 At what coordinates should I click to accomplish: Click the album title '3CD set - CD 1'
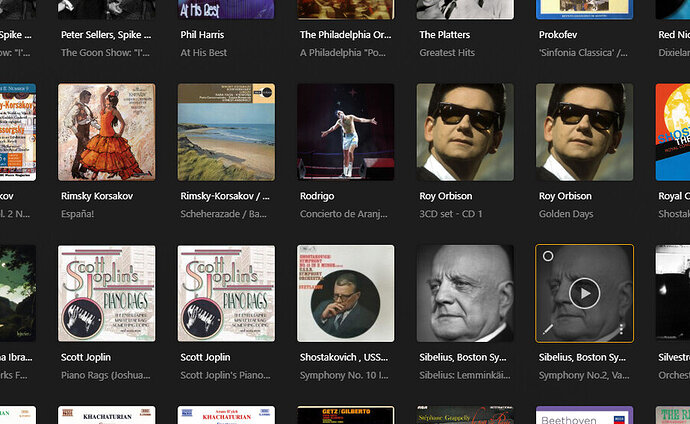[451, 214]
